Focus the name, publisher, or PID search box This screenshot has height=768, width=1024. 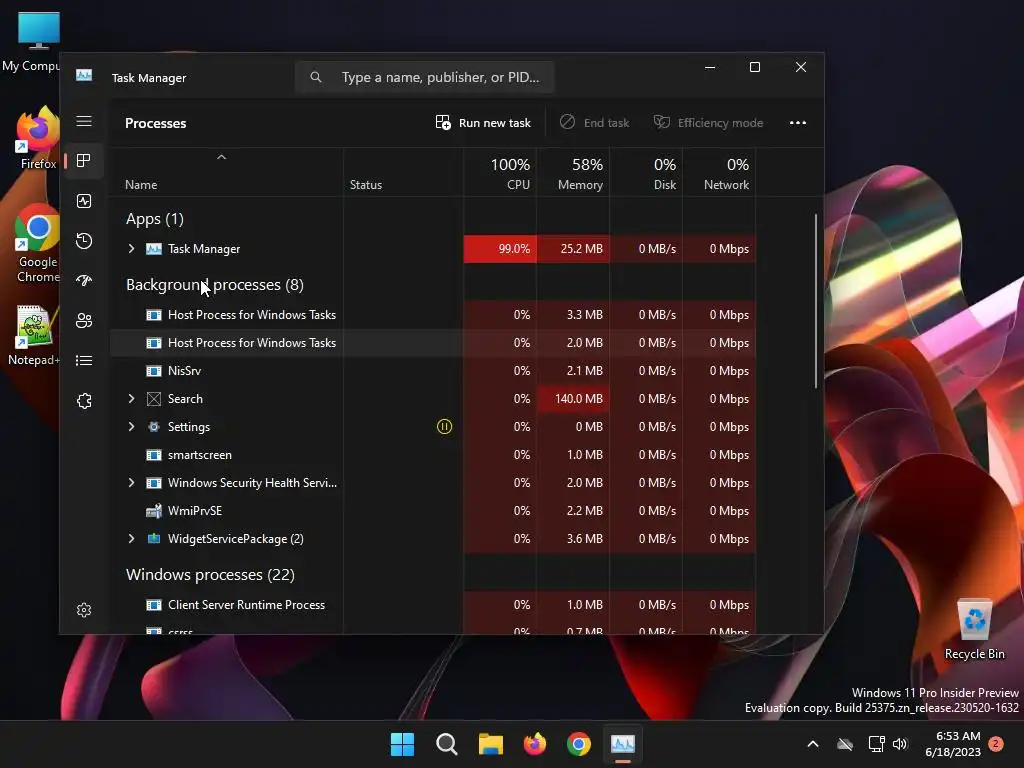click(x=425, y=77)
